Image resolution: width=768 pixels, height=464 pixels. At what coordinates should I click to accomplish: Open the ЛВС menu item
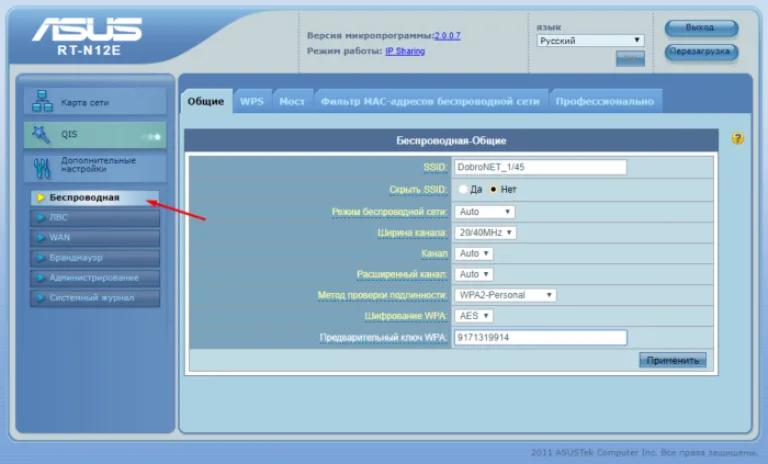[95, 218]
